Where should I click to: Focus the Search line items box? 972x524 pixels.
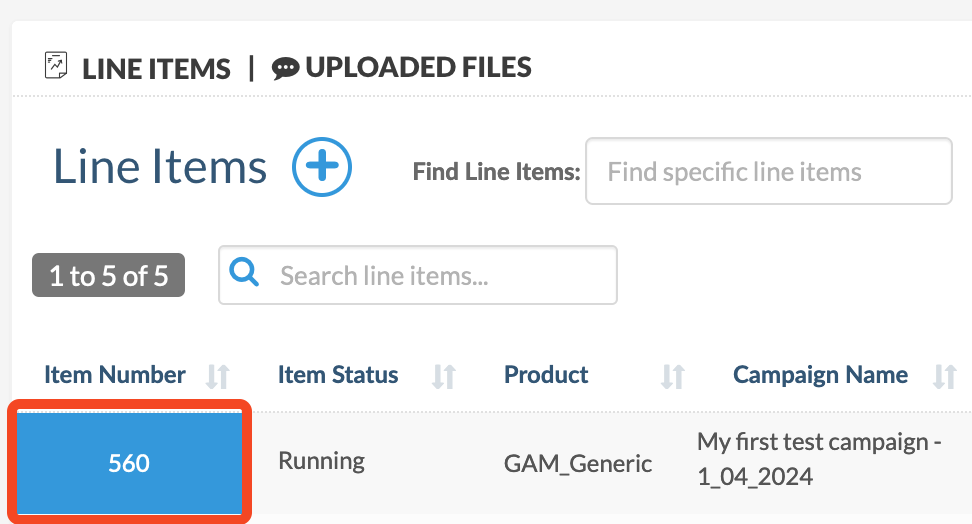coord(418,275)
